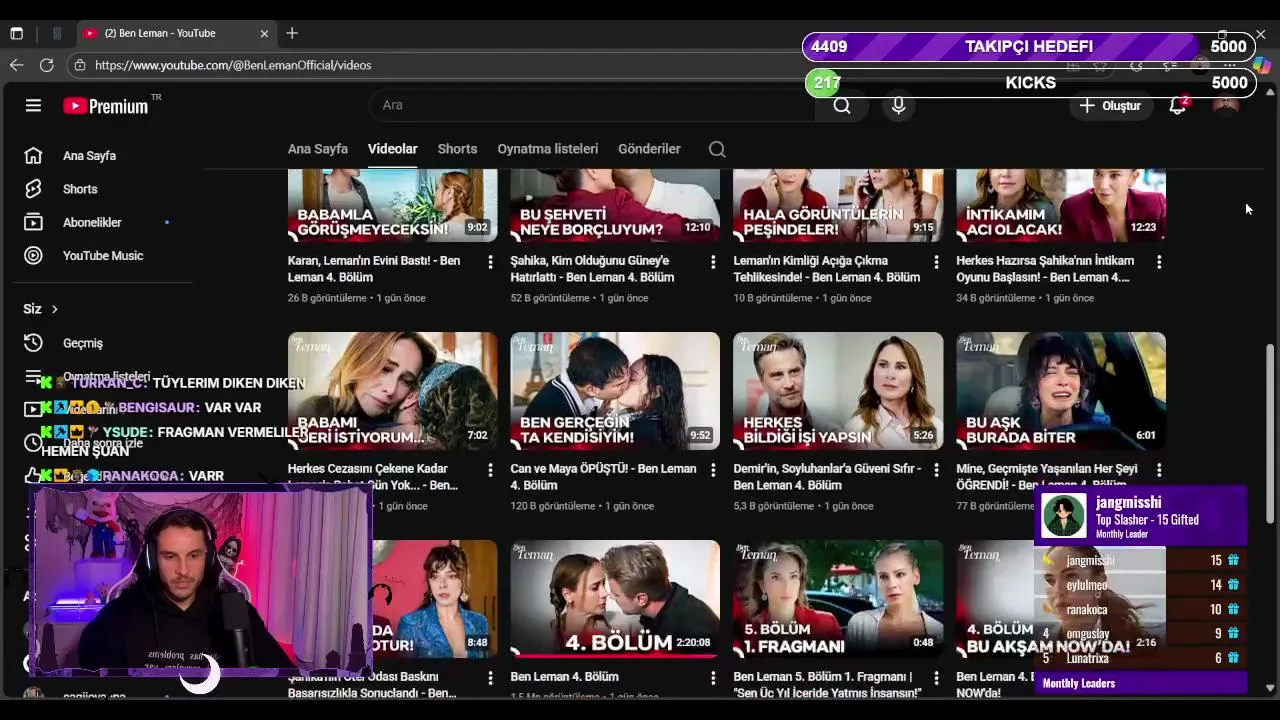Viewport: 1280px width, 720px height.
Task: View site information lock icon
Action: coord(80,65)
